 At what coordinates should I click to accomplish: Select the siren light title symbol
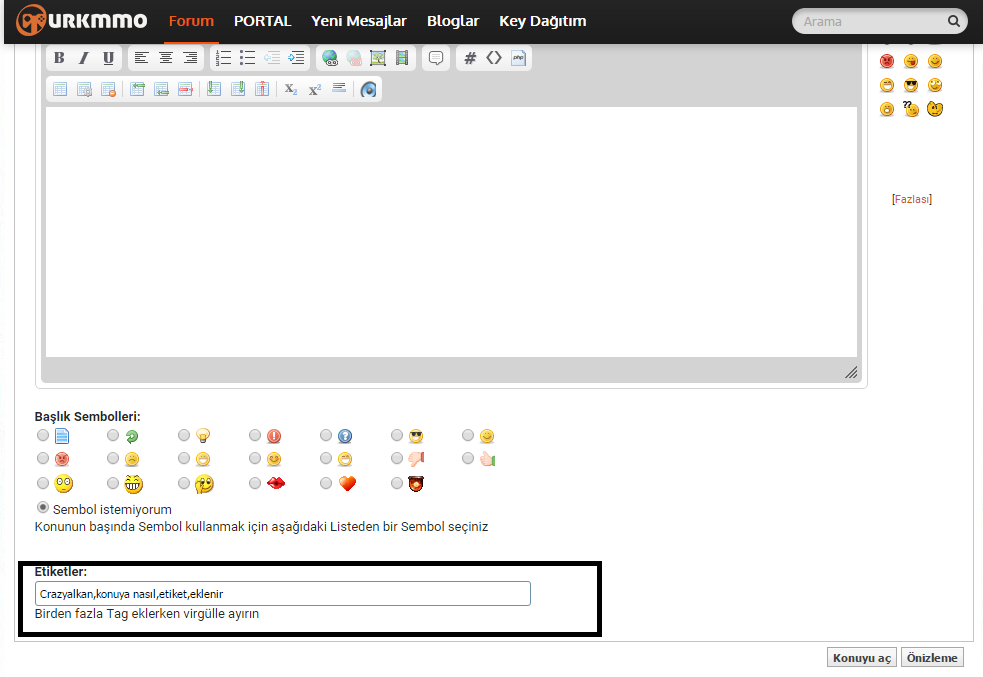pos(397,483)
